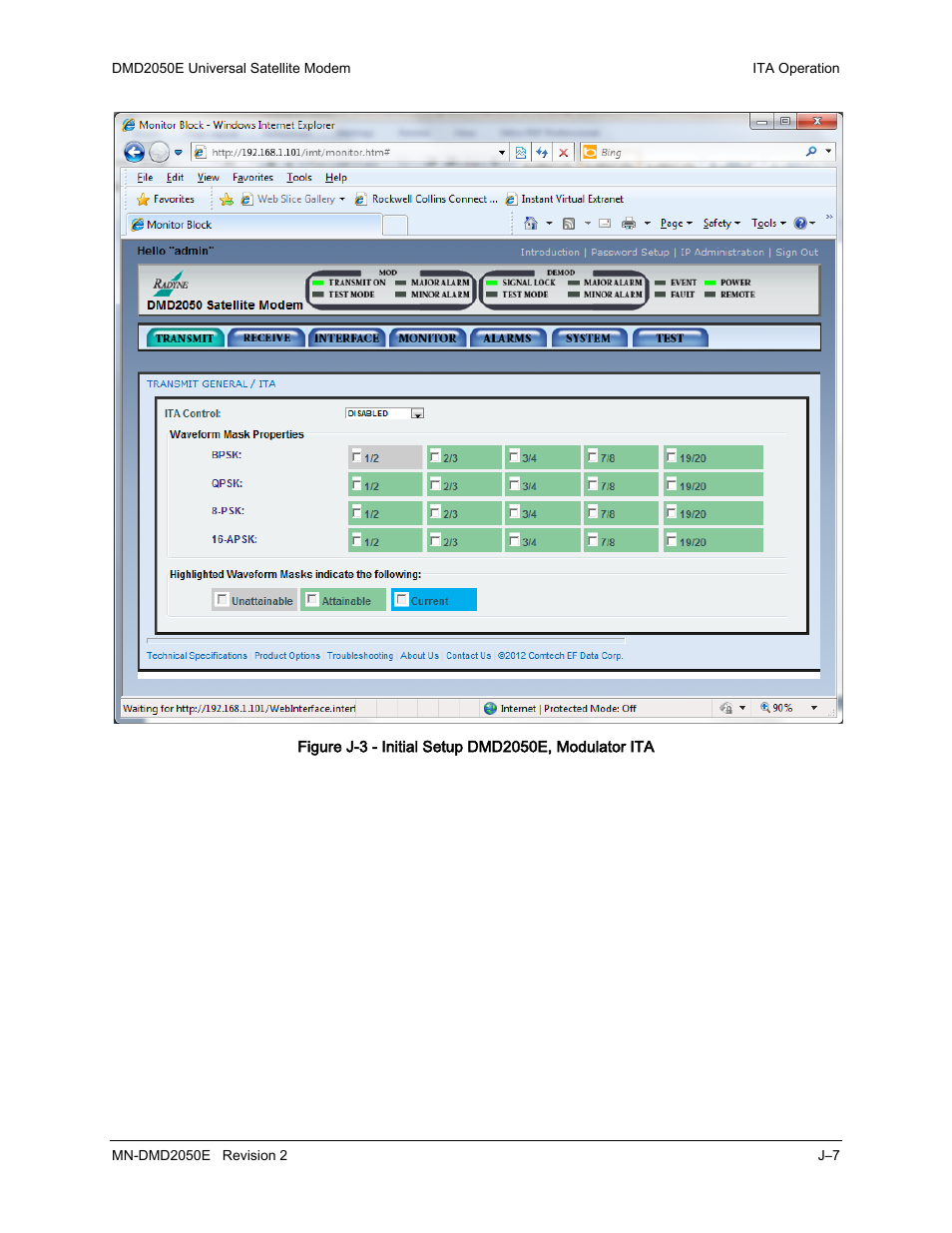The height and width of the screenshot is (1233, 952).
Task: Click the Compatibility View icon
Action: [521, 152]
